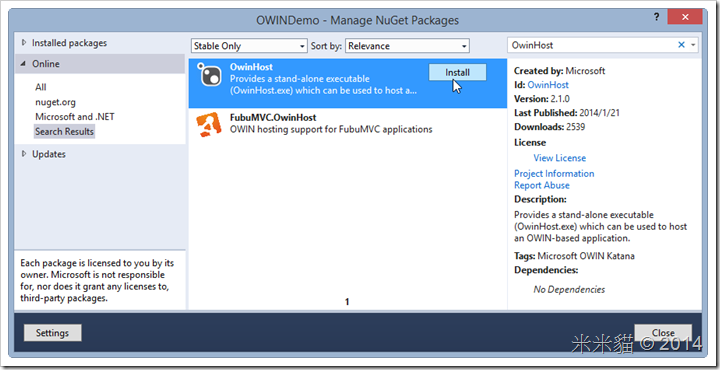Open the Stable Only dropdown

(x=249, y=46)
